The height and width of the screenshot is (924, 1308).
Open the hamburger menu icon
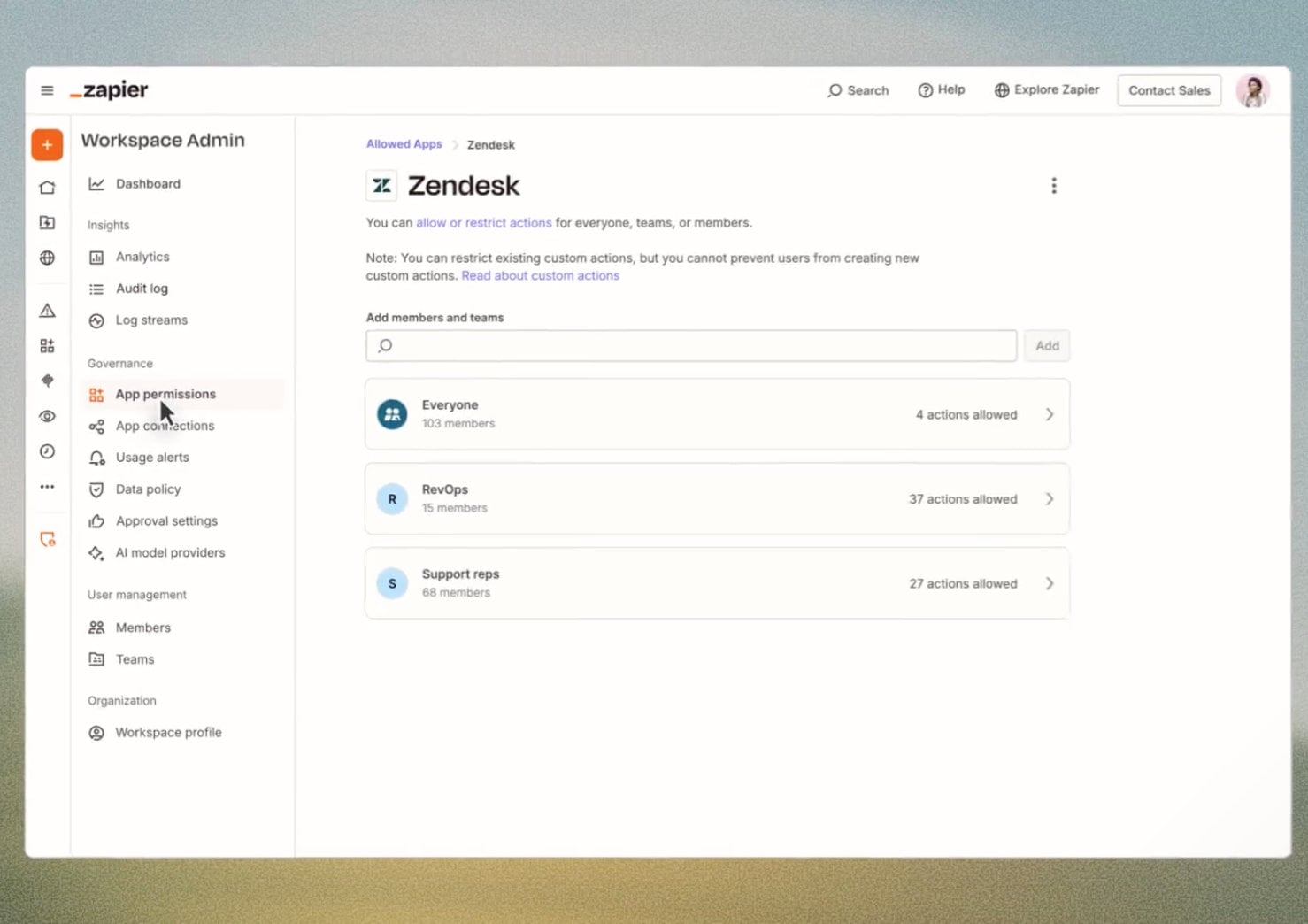click(47, 90)
